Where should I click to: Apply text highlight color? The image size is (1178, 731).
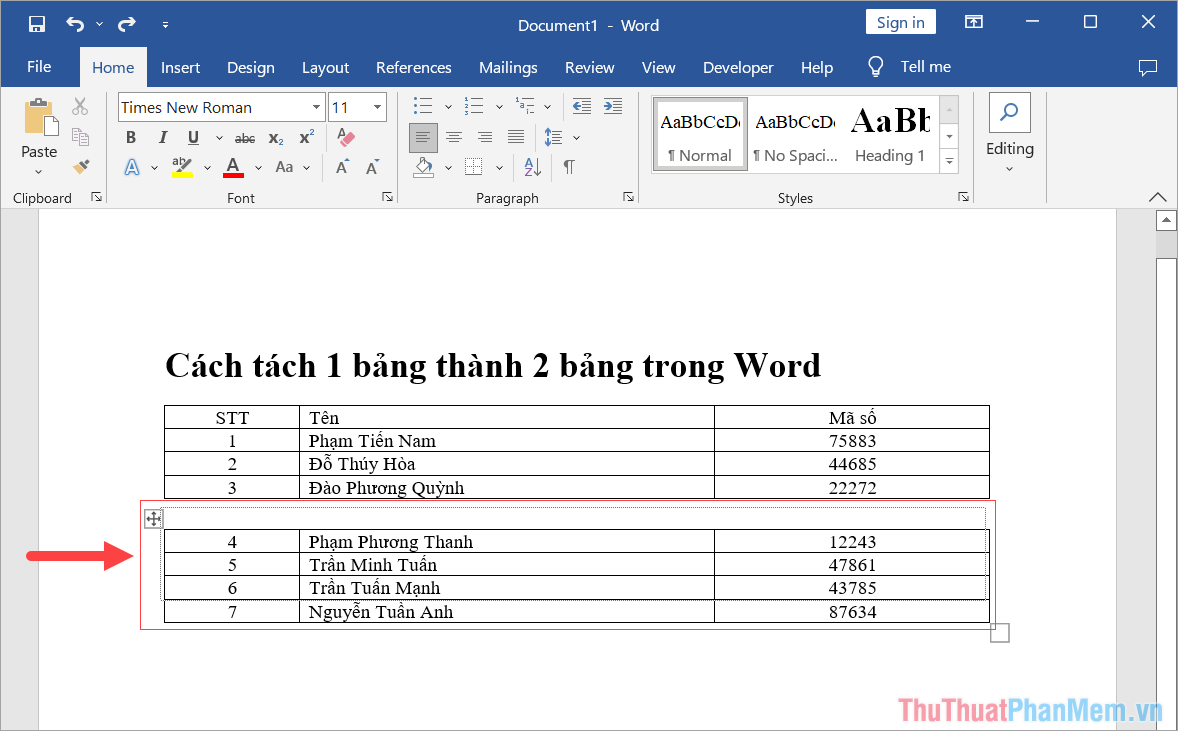point(182,167)
